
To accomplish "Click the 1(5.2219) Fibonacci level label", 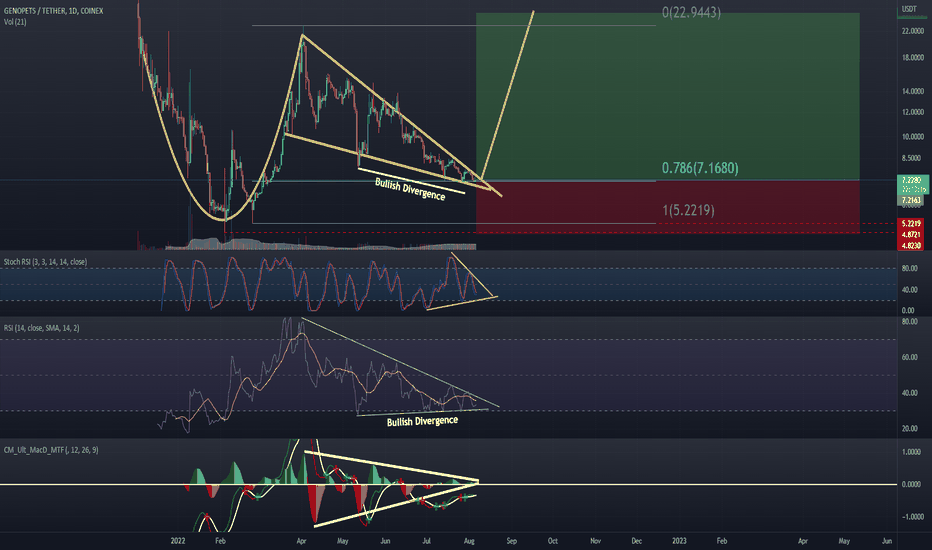I will [x=688, y=210].
